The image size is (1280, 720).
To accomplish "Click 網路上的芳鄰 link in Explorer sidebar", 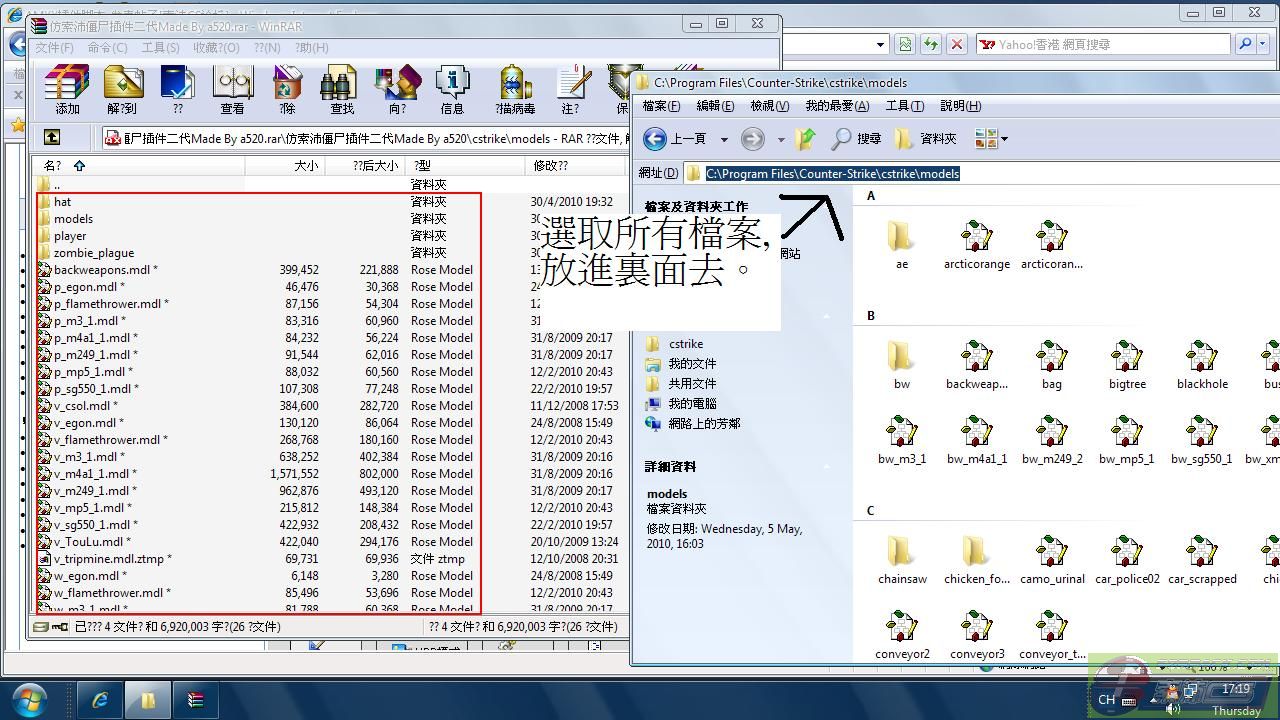I will click(704, 424).
